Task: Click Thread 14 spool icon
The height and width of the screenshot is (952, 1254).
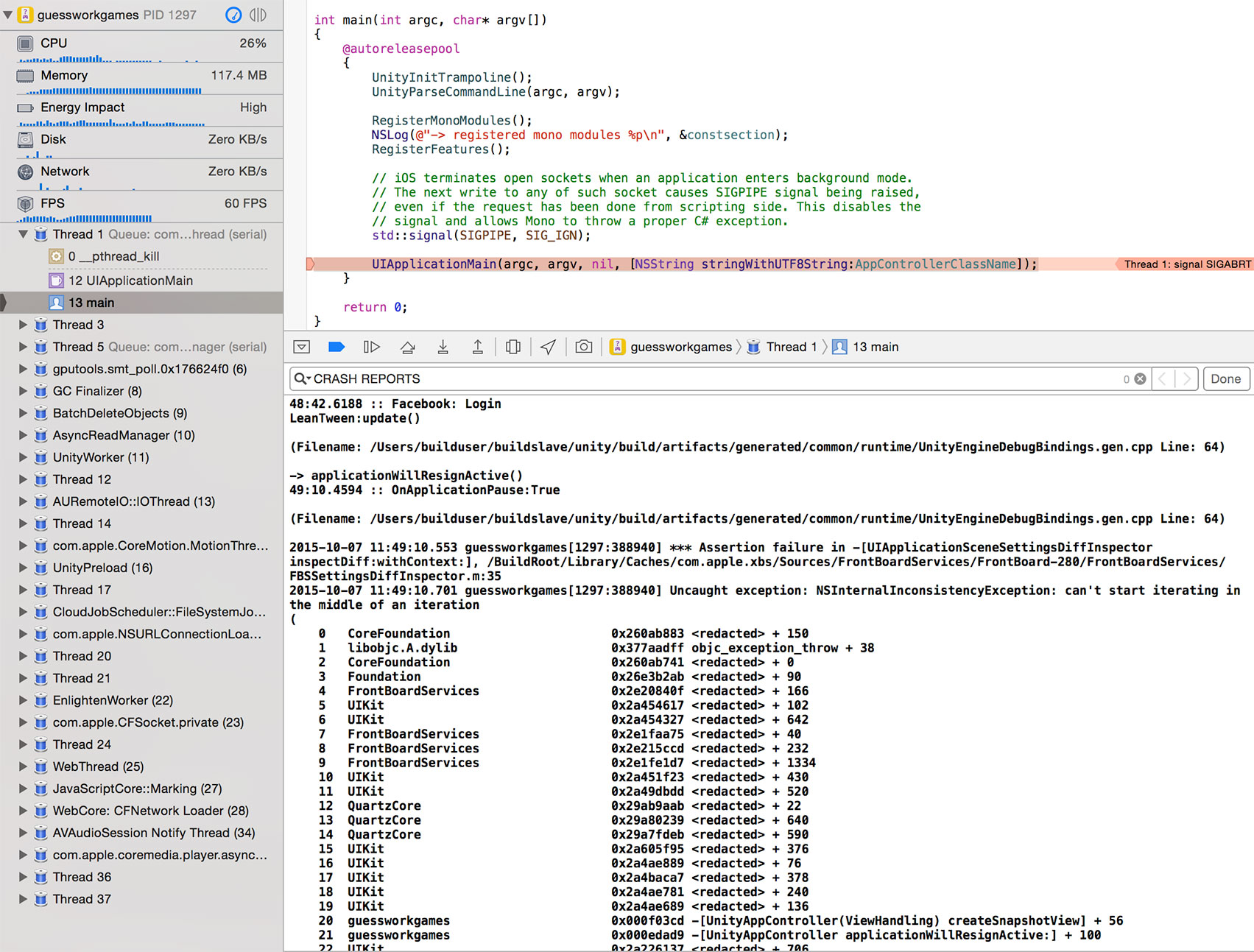Action: coord(41,523)
